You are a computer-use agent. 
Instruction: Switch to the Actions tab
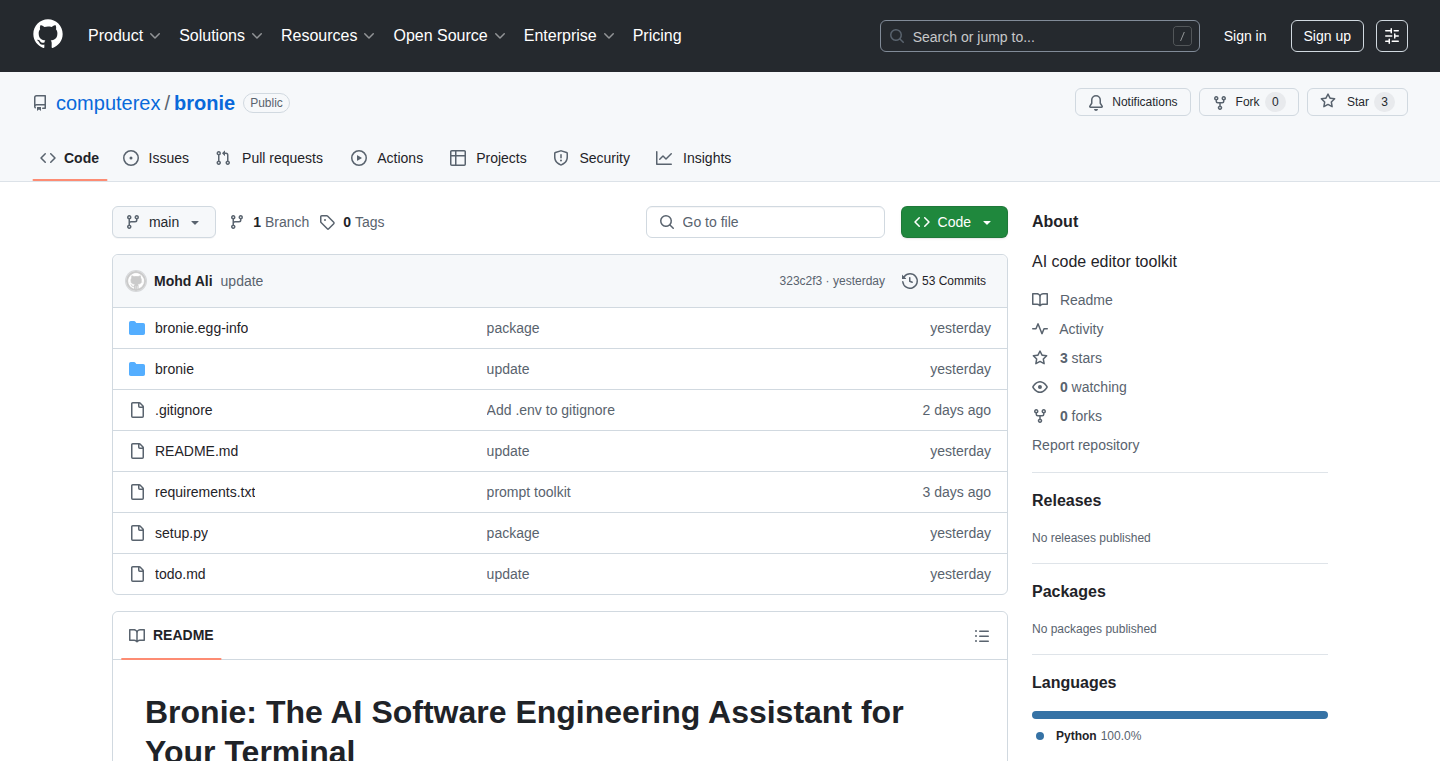(387, 158)
